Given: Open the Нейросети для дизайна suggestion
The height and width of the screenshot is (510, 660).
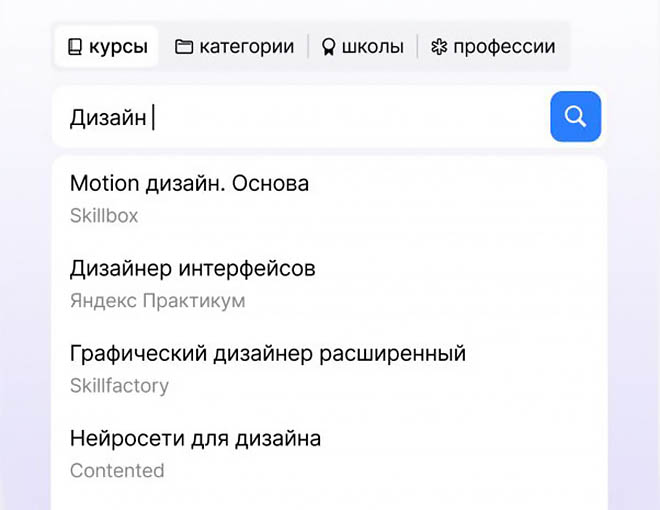Looking at the screenshot, I should pos(195,439).
